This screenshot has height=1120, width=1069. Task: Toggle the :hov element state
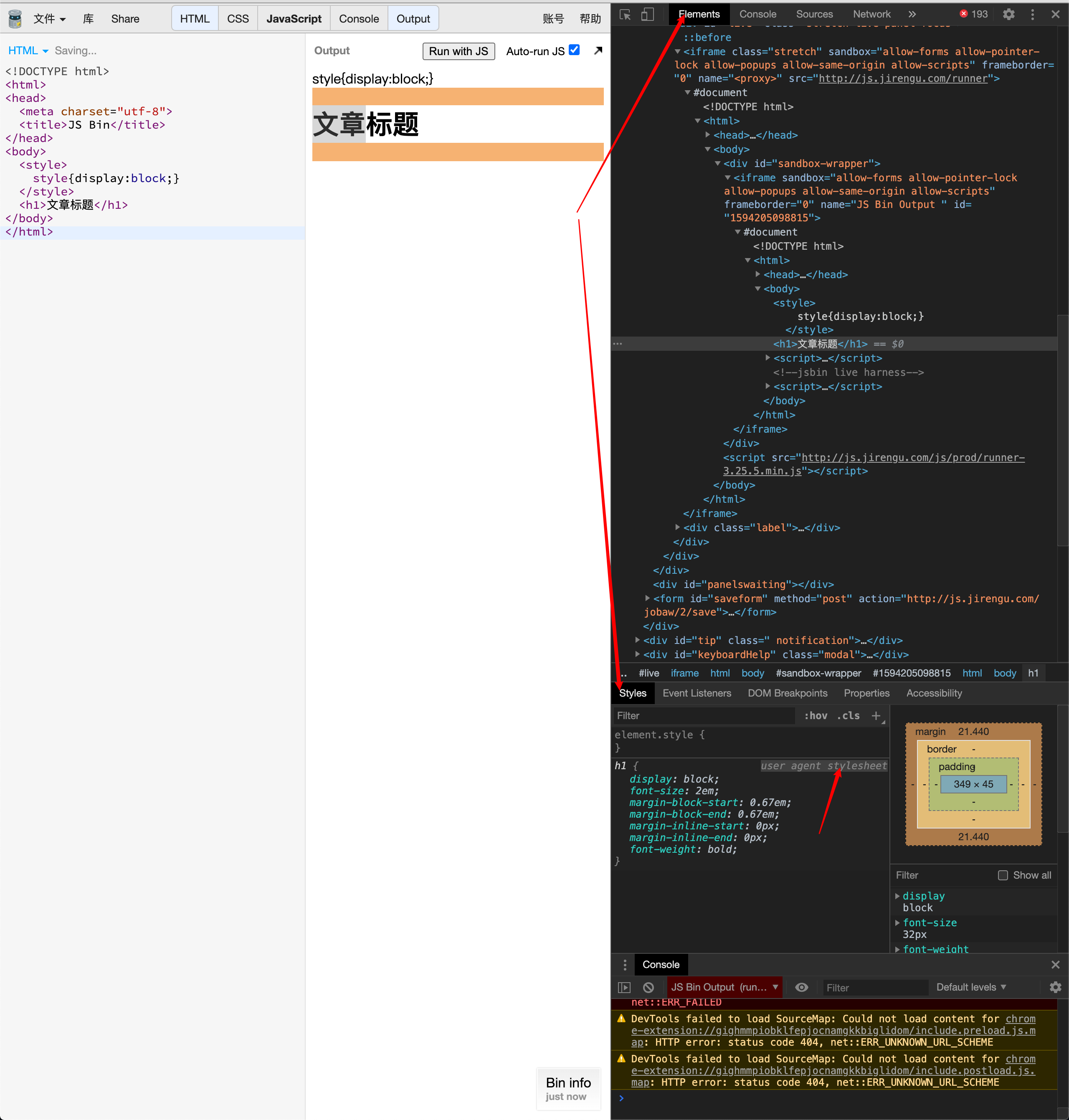(816, 715)
